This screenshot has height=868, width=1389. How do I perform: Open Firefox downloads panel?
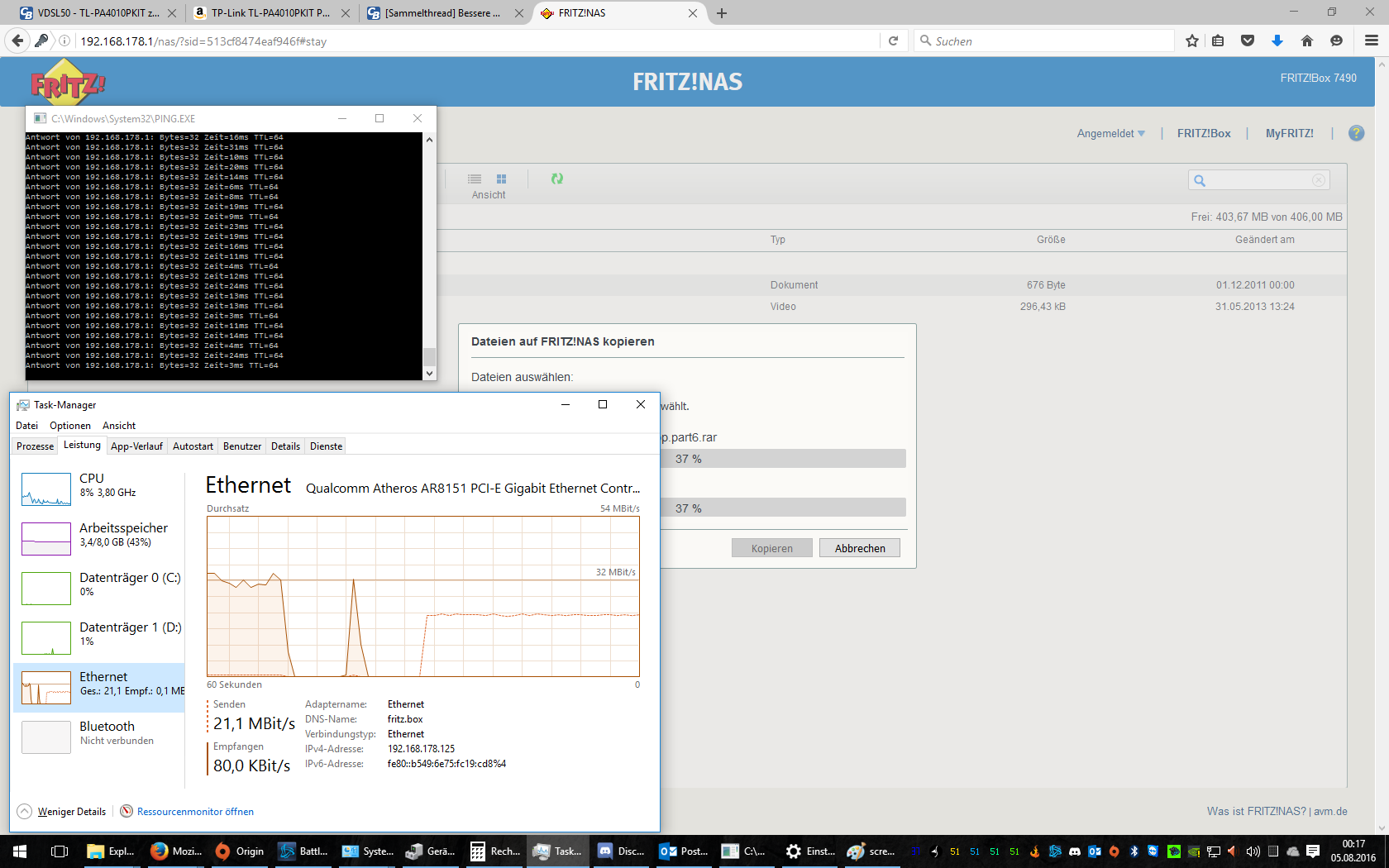coord(1277,41)
